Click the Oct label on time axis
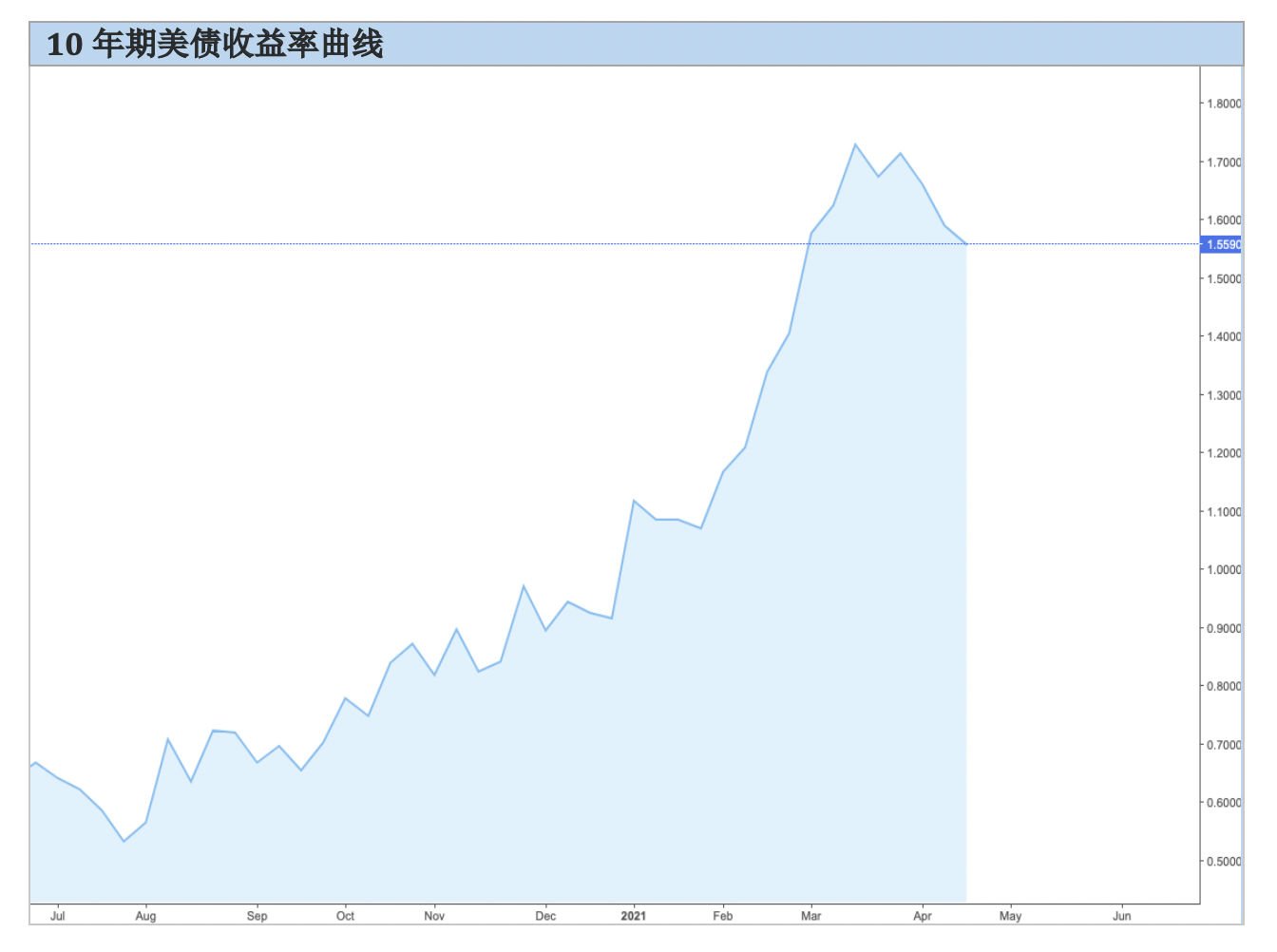1277x952 pixels. pos(345,916)
